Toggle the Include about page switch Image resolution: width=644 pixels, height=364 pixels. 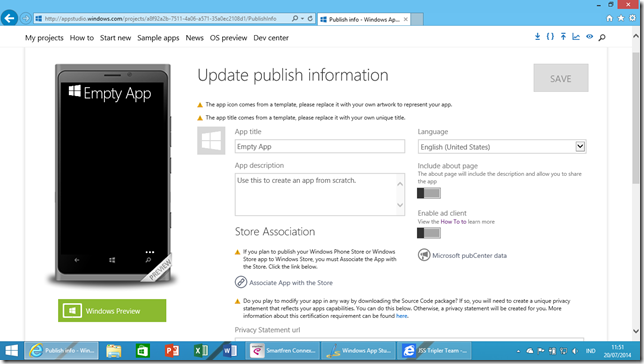[x=429, y=193]
